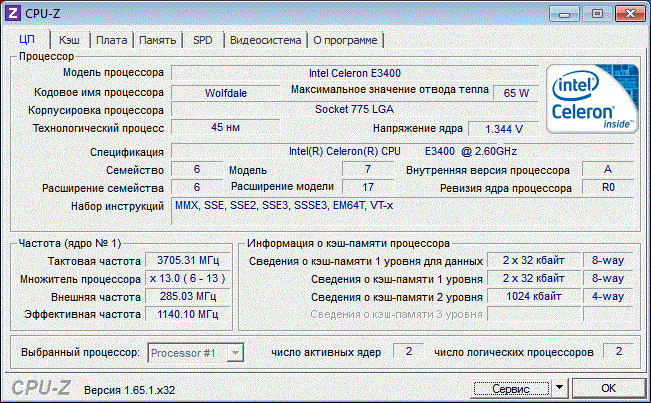This screenshot has width=651, height=403.
Task: Show the О программе tab
Action: coord(345,40)
